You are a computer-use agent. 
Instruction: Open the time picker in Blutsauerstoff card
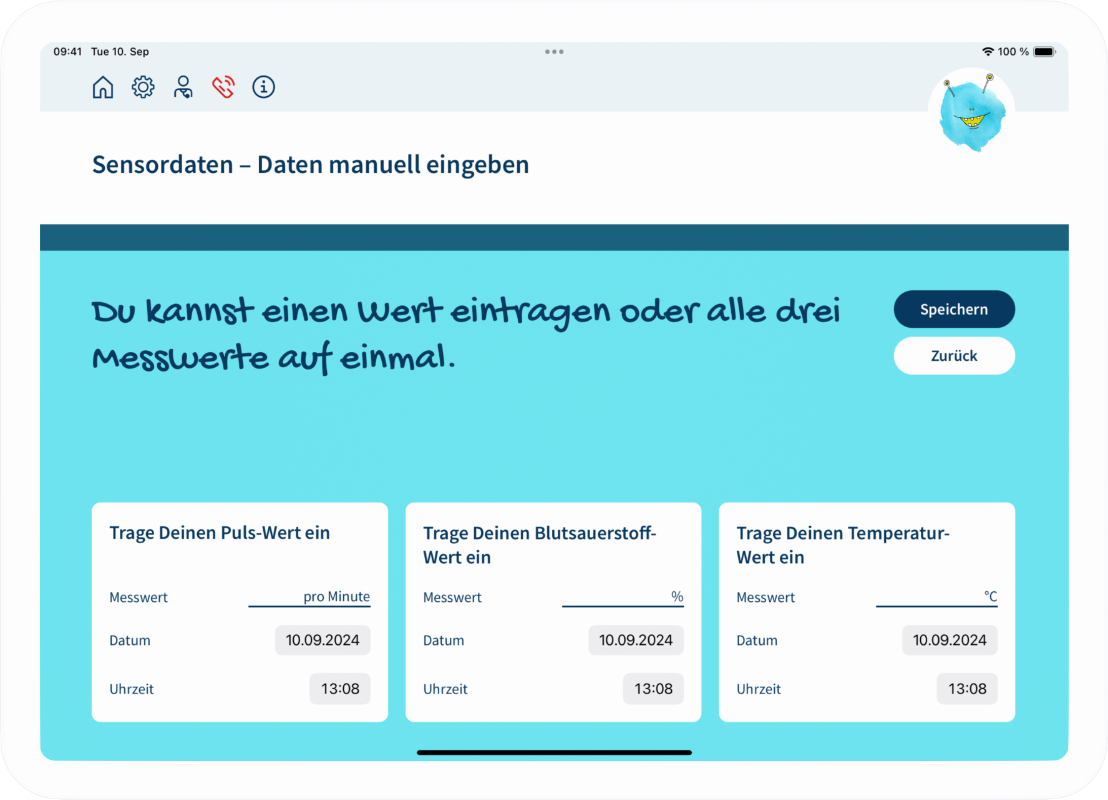tap(653, 689)
